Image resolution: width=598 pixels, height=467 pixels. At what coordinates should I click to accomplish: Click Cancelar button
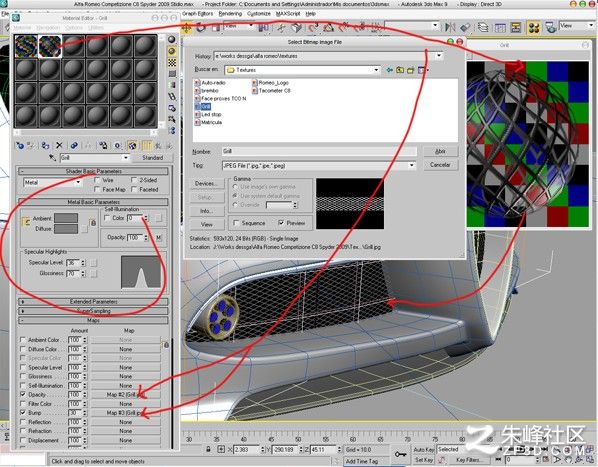pos(440,165)
